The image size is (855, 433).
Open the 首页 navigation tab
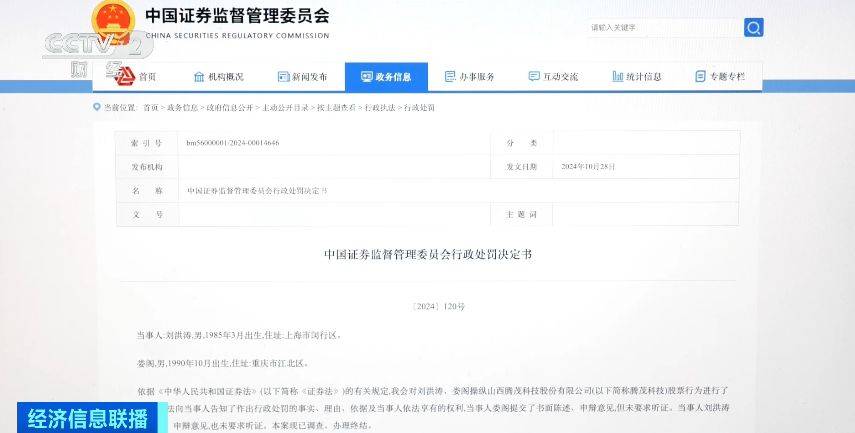tap(147, 77)
